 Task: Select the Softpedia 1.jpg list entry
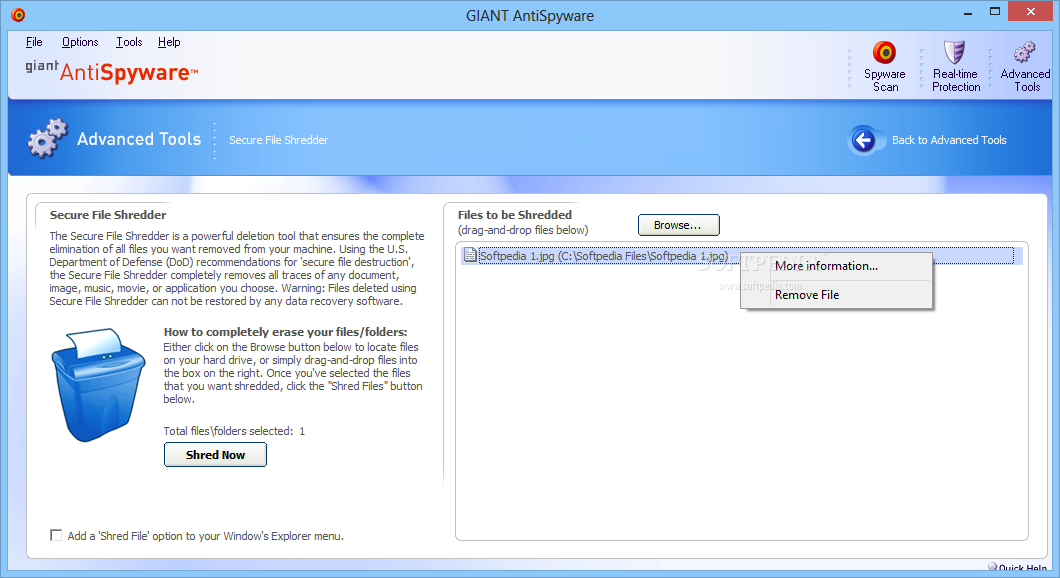(x=742, y=256)
